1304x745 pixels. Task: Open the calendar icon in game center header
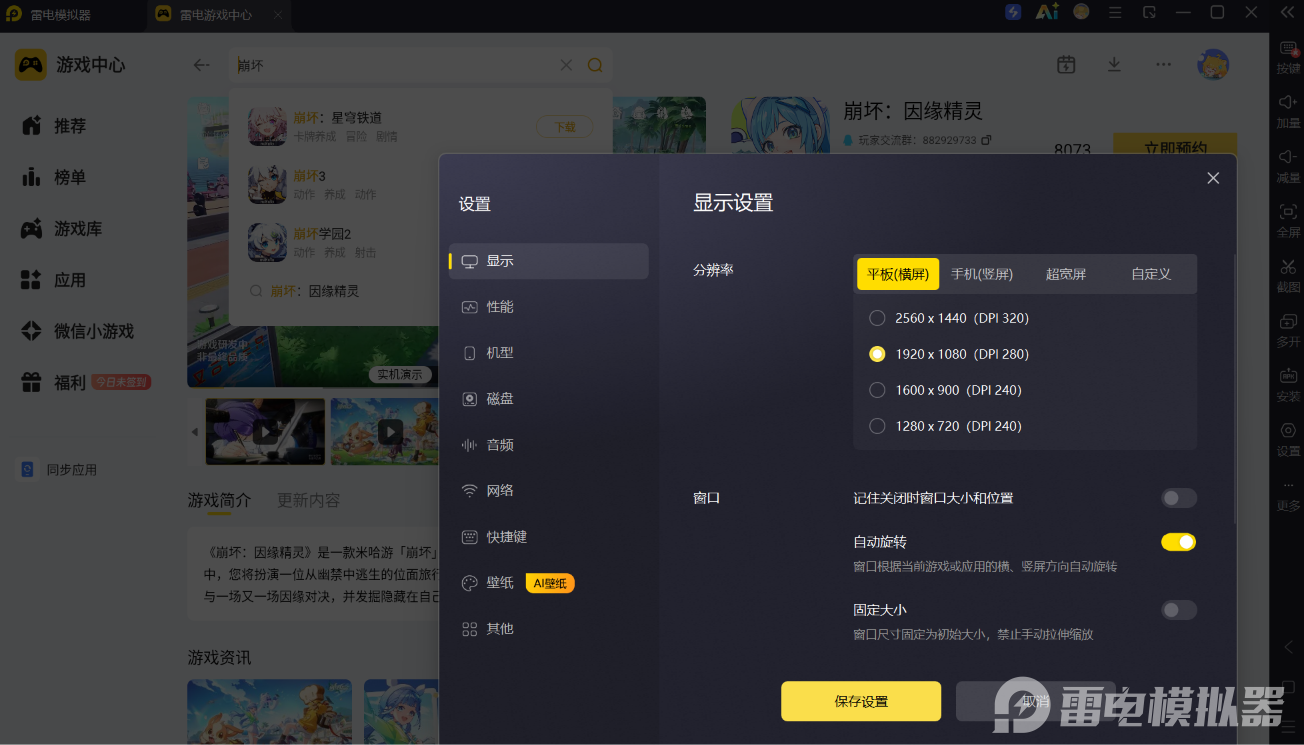tap(1066, 65)
